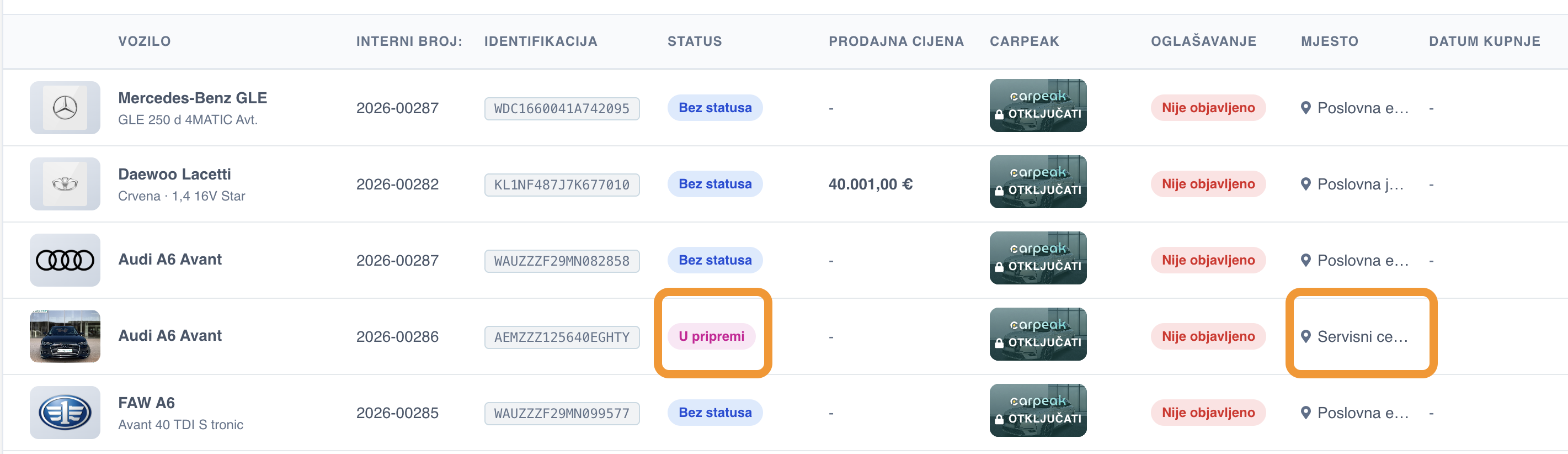Sort by the STATUS column header

(695, 41)
